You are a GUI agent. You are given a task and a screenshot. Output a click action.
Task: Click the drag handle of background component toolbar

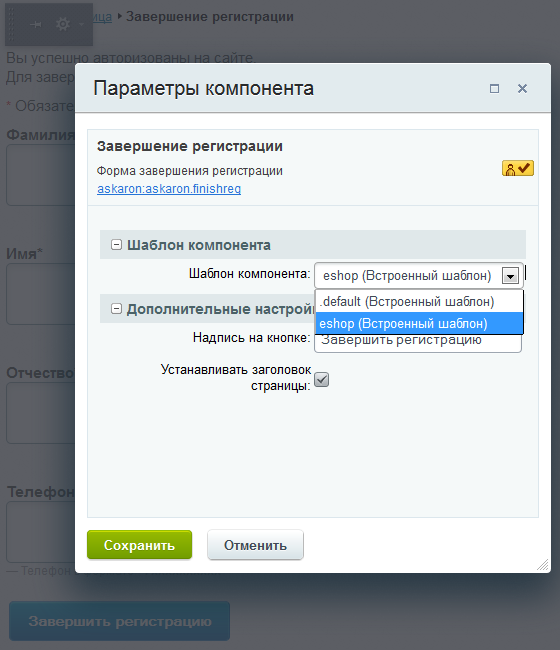coord(11,24)
